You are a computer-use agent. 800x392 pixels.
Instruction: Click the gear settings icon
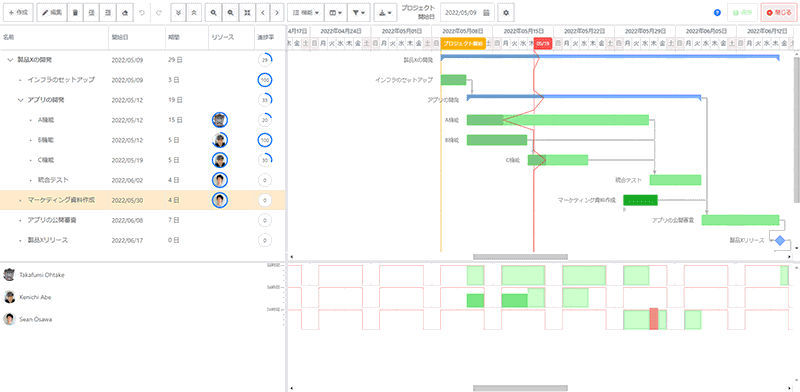pos(506,12)
